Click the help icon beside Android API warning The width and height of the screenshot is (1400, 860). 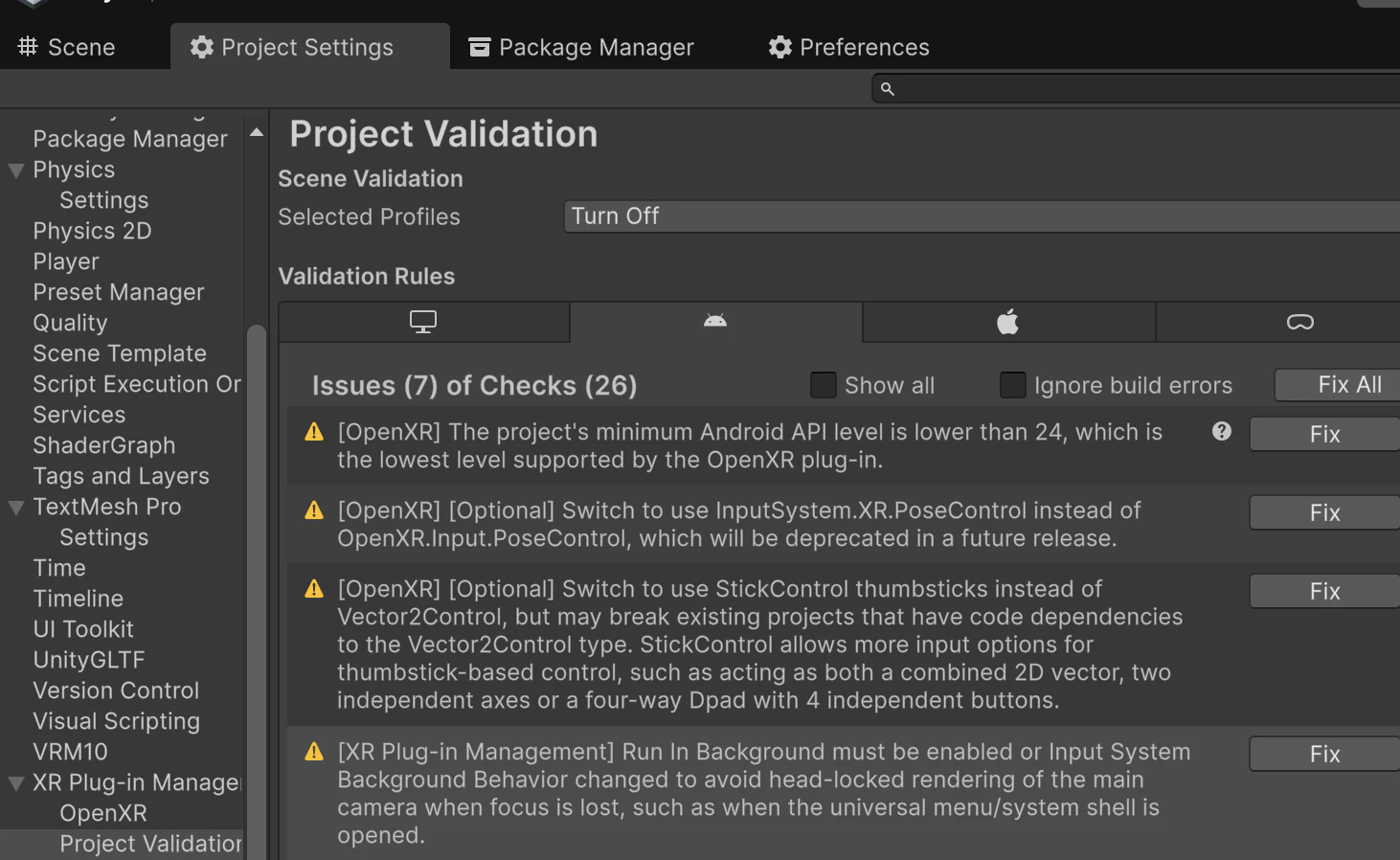1222,432
